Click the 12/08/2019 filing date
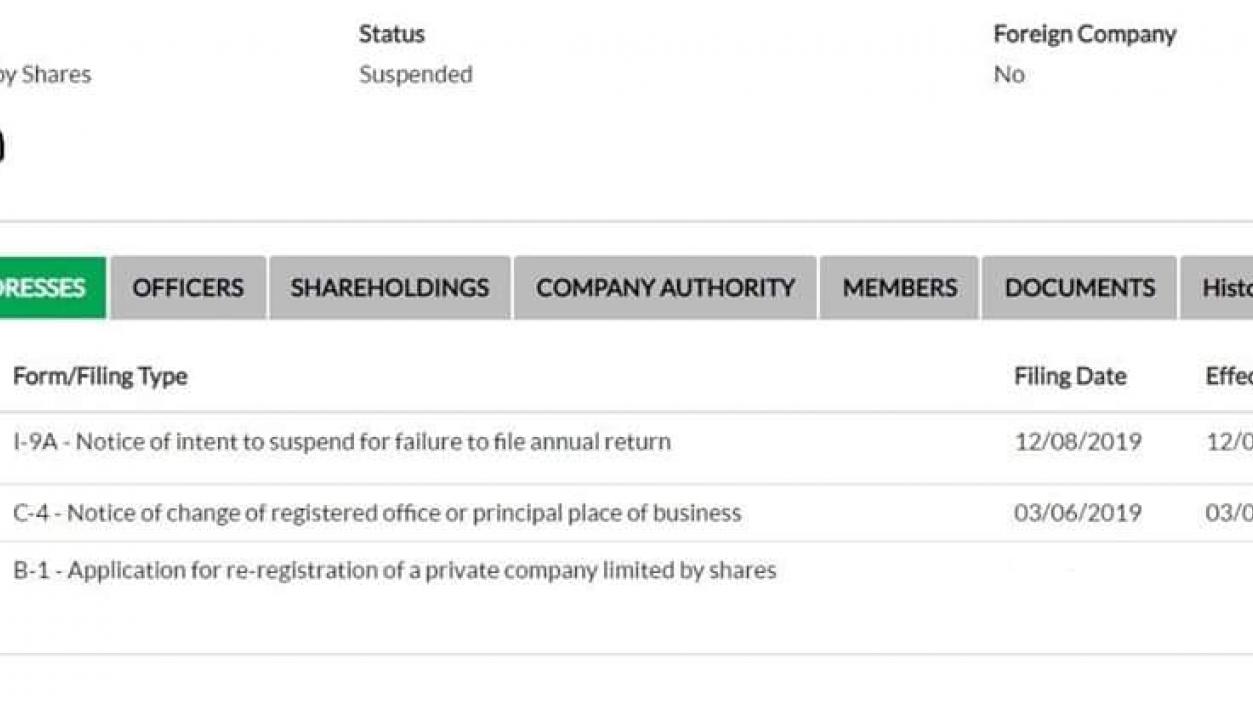Image resolution: width=1253 pixels, height=704 pixels. point(1077,442)
